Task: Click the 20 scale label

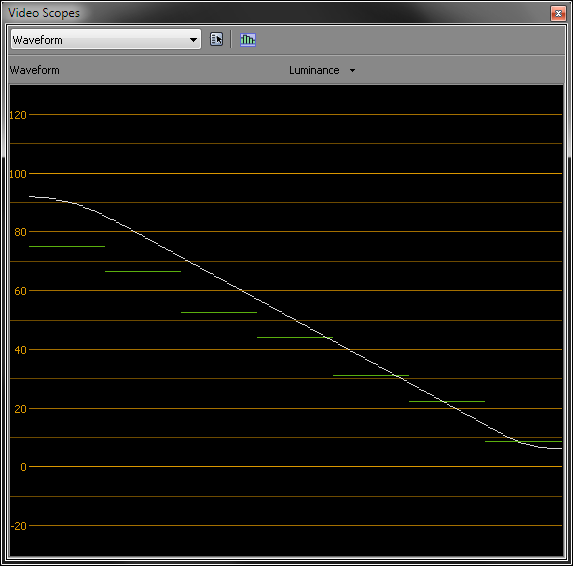Action: 20,409
